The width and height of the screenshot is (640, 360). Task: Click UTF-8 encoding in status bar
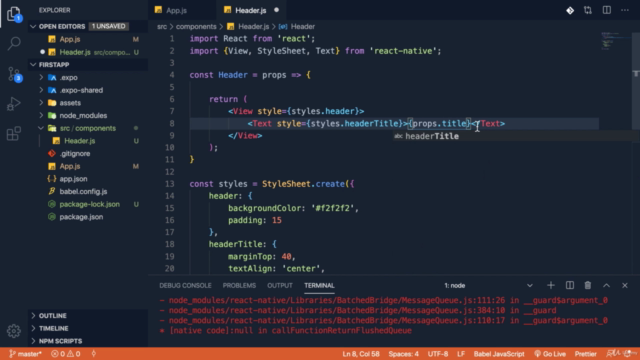438,354
